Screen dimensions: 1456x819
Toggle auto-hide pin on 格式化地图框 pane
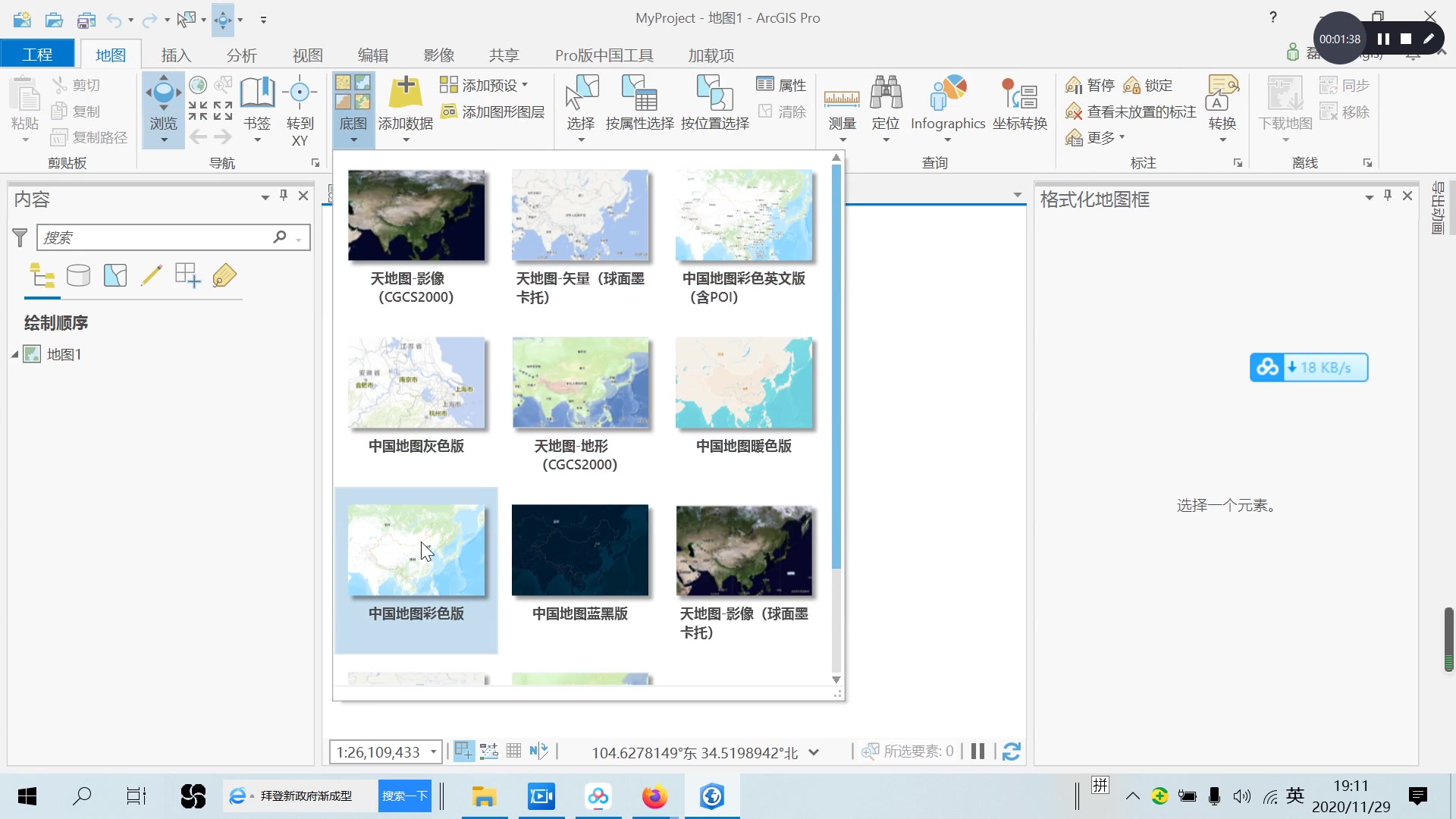(x=1388, y=196)
